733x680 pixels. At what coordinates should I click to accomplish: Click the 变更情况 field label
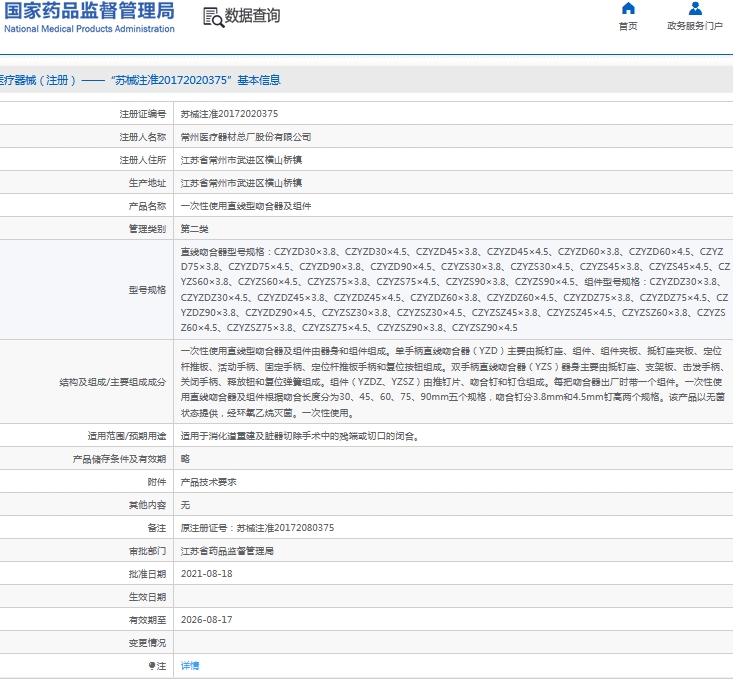147,643
